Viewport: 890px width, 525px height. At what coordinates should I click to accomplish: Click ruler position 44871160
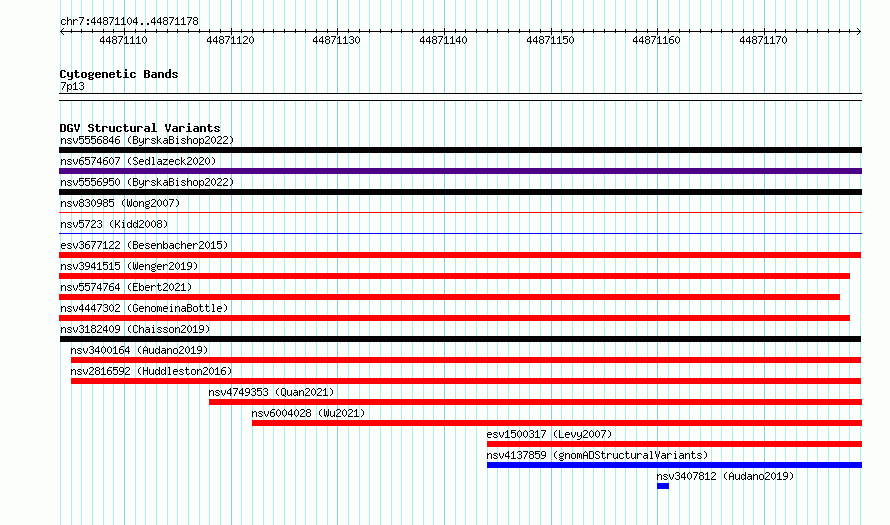(x=657, y=40)
